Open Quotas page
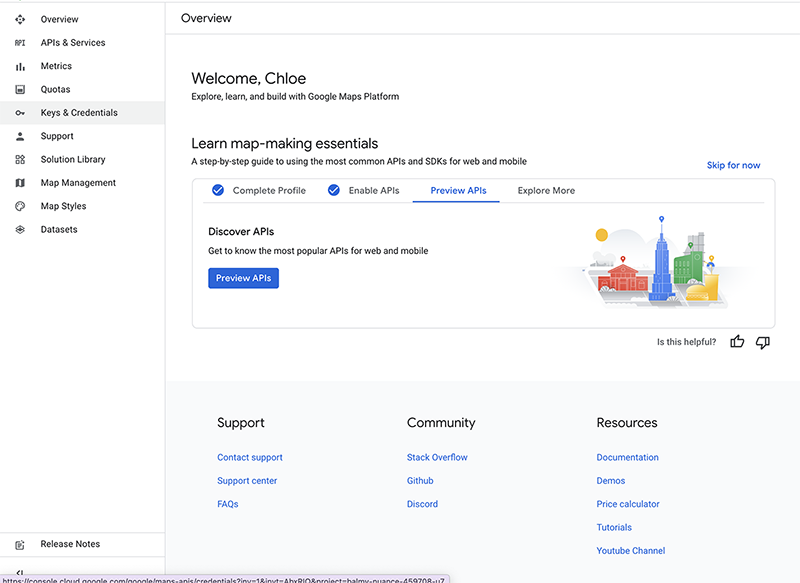The width and height of the screenshot is (800, 583). coord(82,90)
